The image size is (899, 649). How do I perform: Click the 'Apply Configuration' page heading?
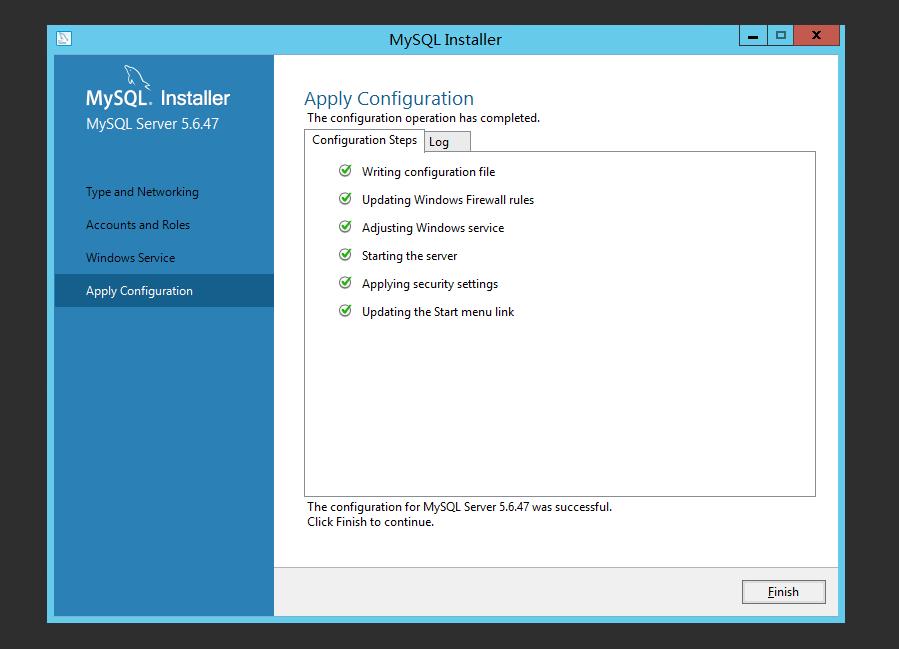pyautogui.click(x=389, y=99)
